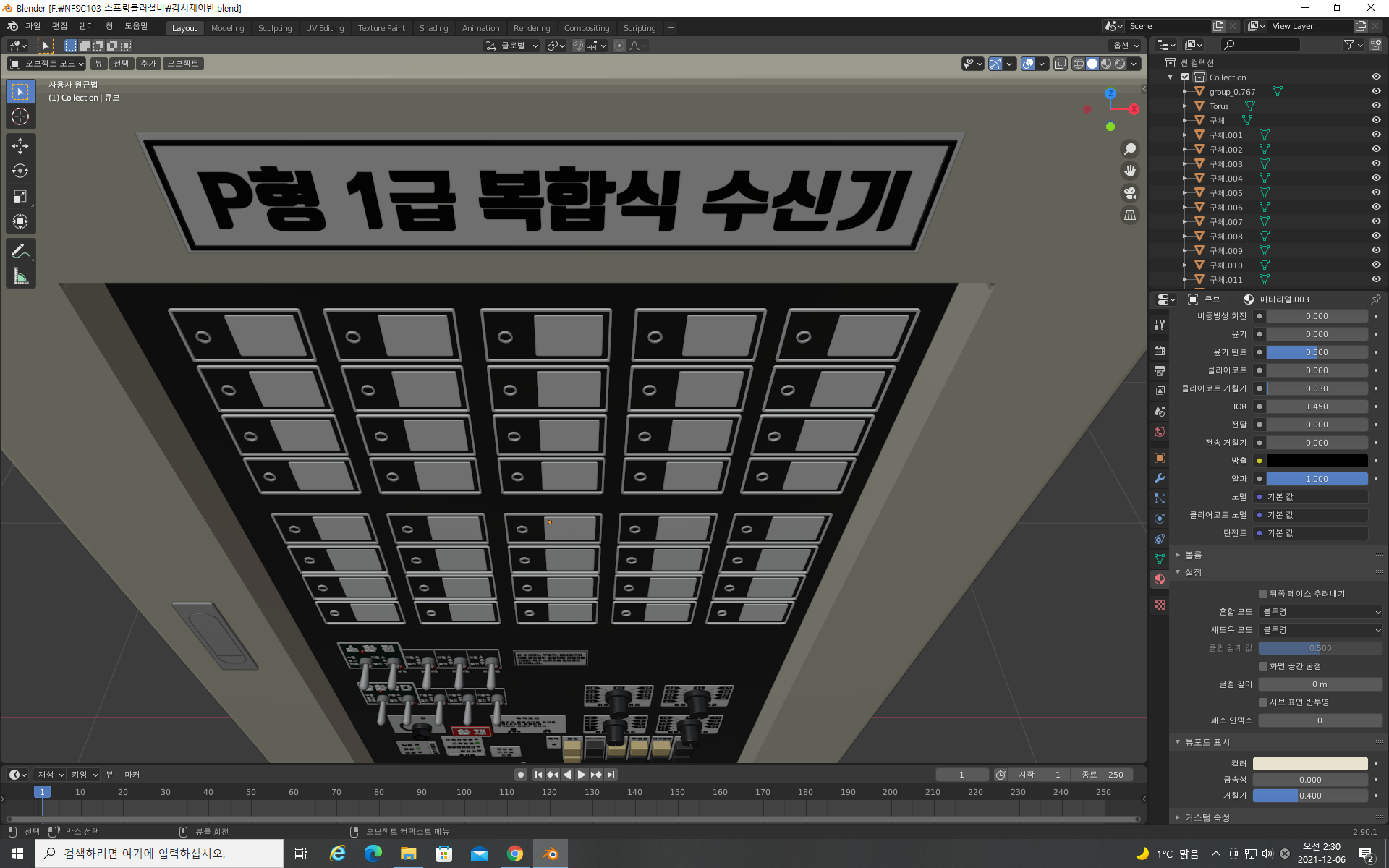Hide the Torus object in outliner
Viewport: 1389px width, 868px height.
(1376, 106)
